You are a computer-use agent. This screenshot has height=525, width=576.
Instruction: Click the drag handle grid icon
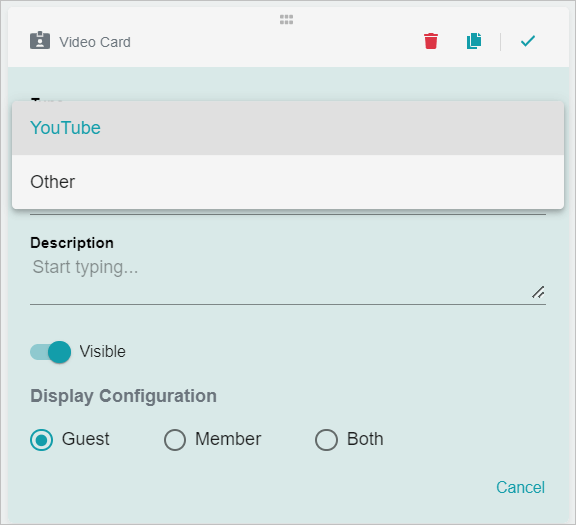(287, 19)
